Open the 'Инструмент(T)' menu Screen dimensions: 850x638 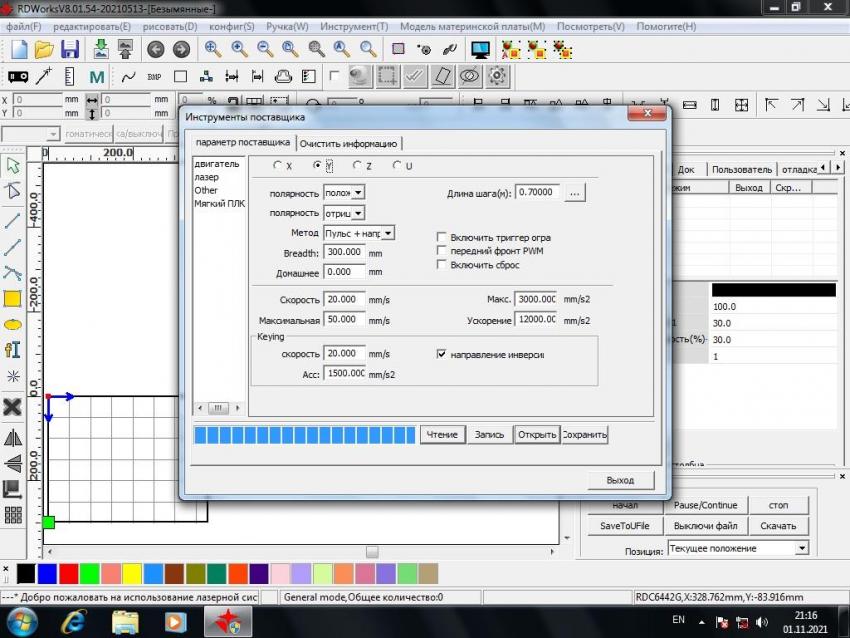pos(357,26)
